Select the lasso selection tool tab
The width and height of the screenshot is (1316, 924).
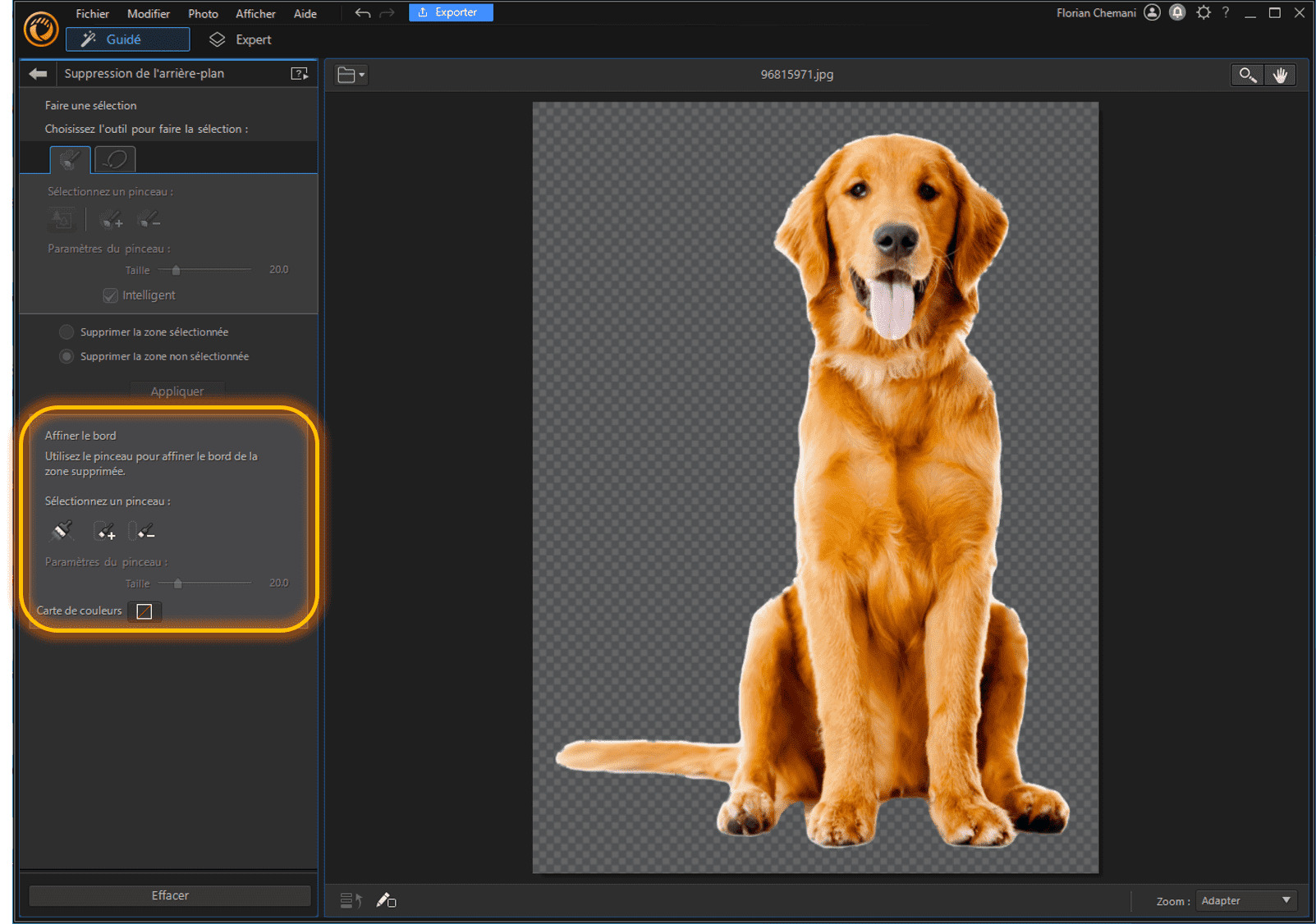116,159
